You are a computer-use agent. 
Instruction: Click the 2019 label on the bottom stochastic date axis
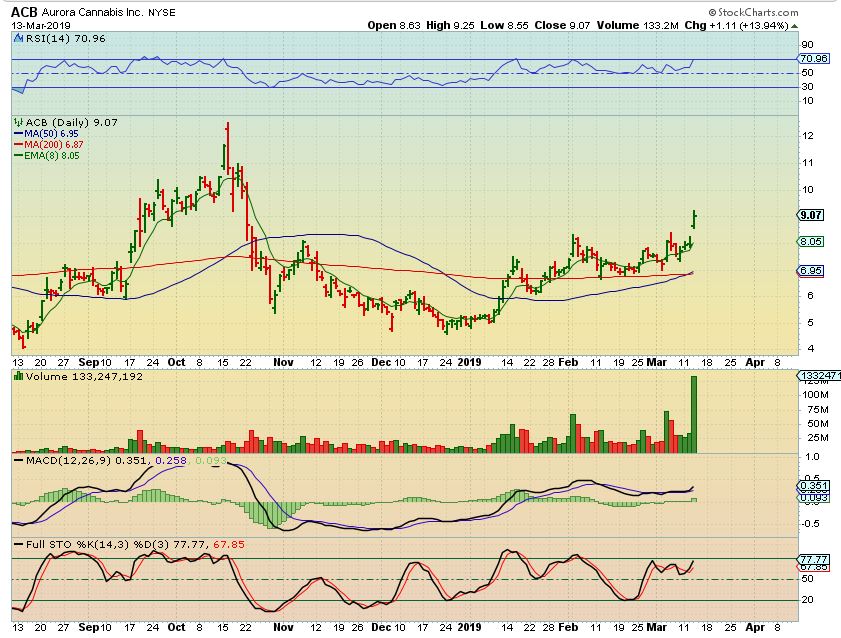pos(469,627)
